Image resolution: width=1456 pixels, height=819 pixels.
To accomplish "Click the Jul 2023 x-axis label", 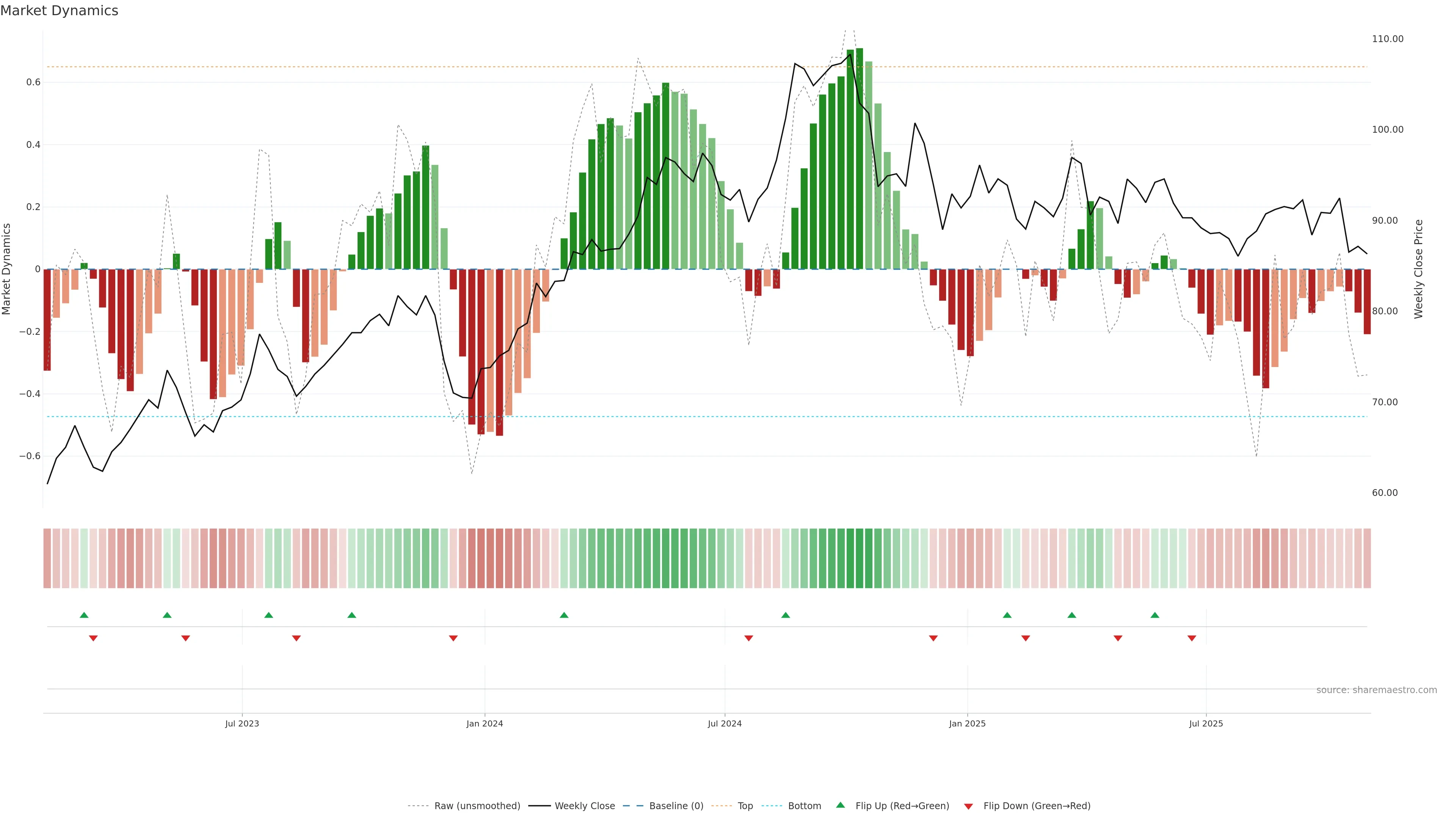I will pyautogui.click(x=242, y=723).
